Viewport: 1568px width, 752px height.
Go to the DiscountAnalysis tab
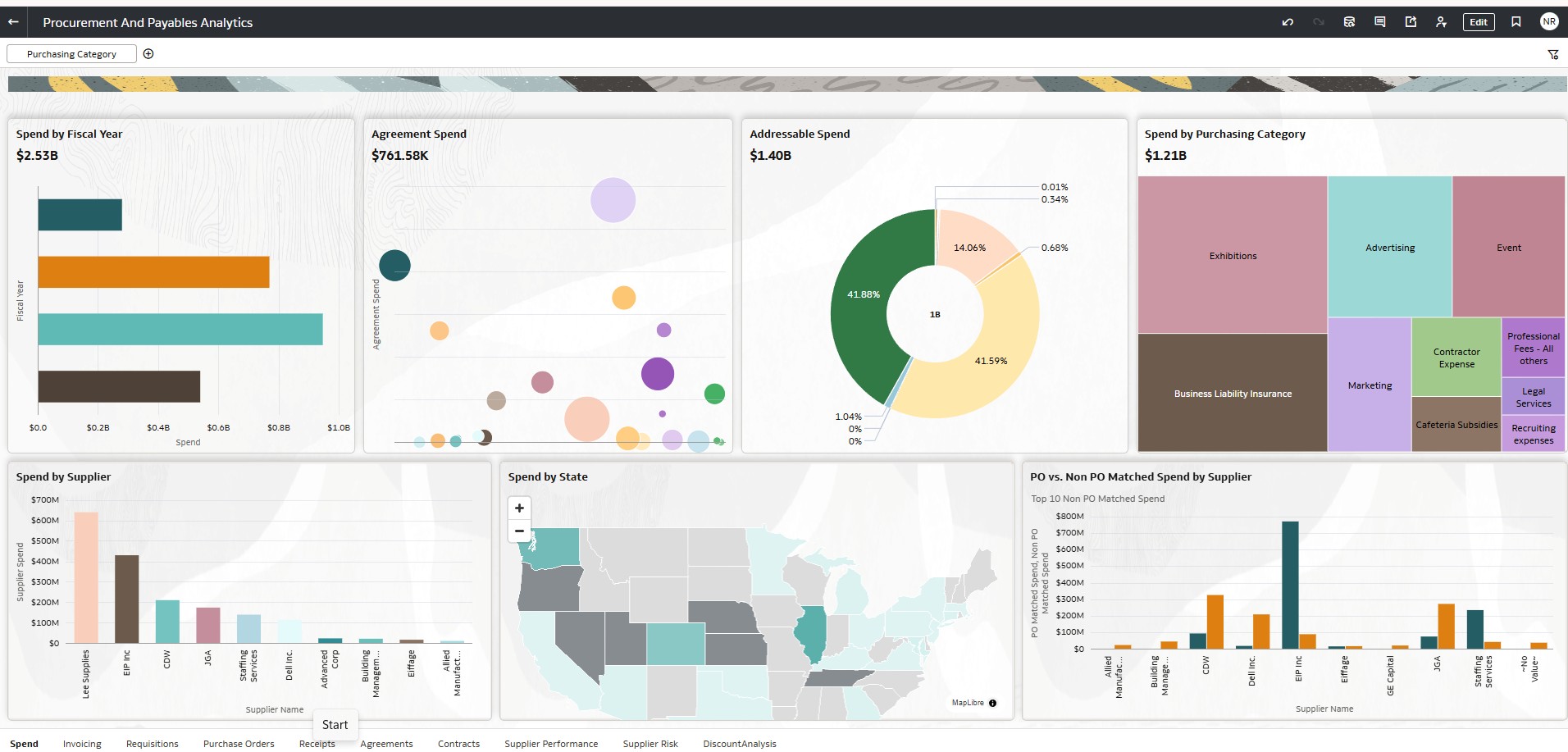[x=740, y=744]
